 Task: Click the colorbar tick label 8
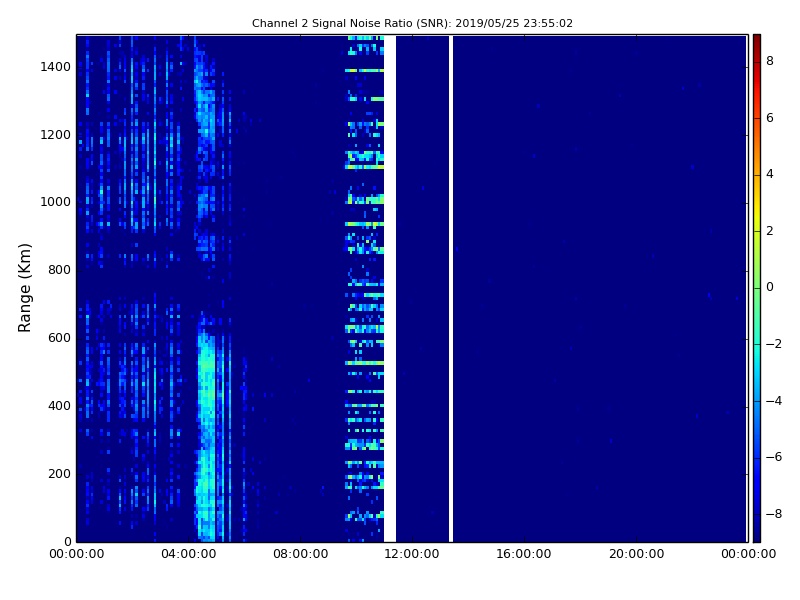(770, 61)
